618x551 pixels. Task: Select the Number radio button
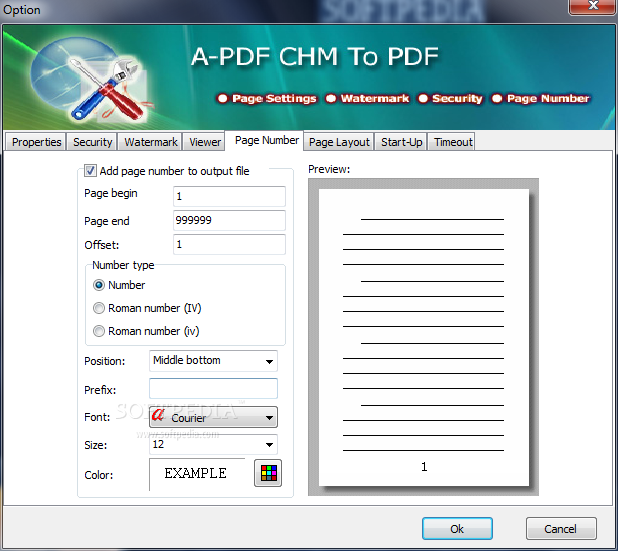99,285
